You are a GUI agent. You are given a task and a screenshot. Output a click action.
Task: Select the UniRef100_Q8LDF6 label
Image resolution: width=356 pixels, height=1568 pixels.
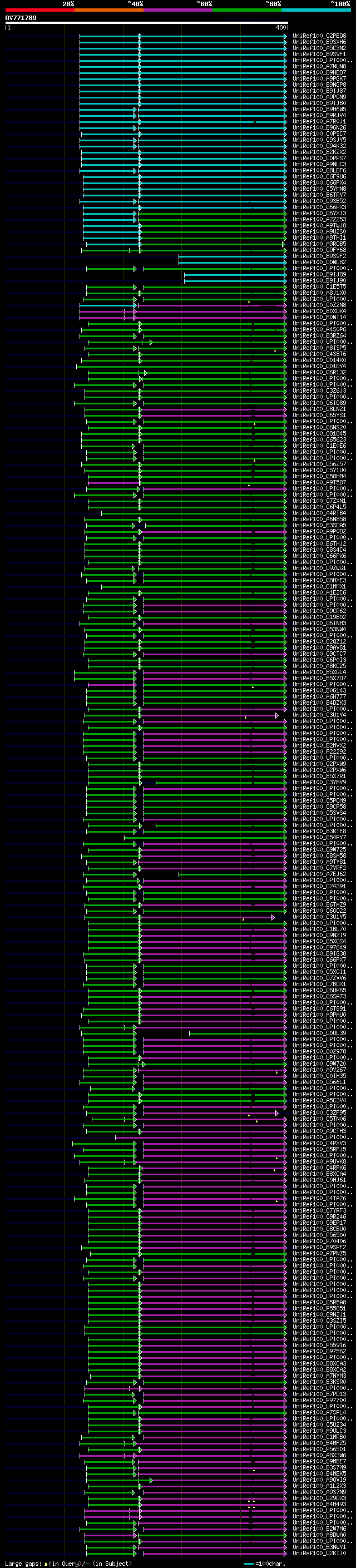point(319,170)
